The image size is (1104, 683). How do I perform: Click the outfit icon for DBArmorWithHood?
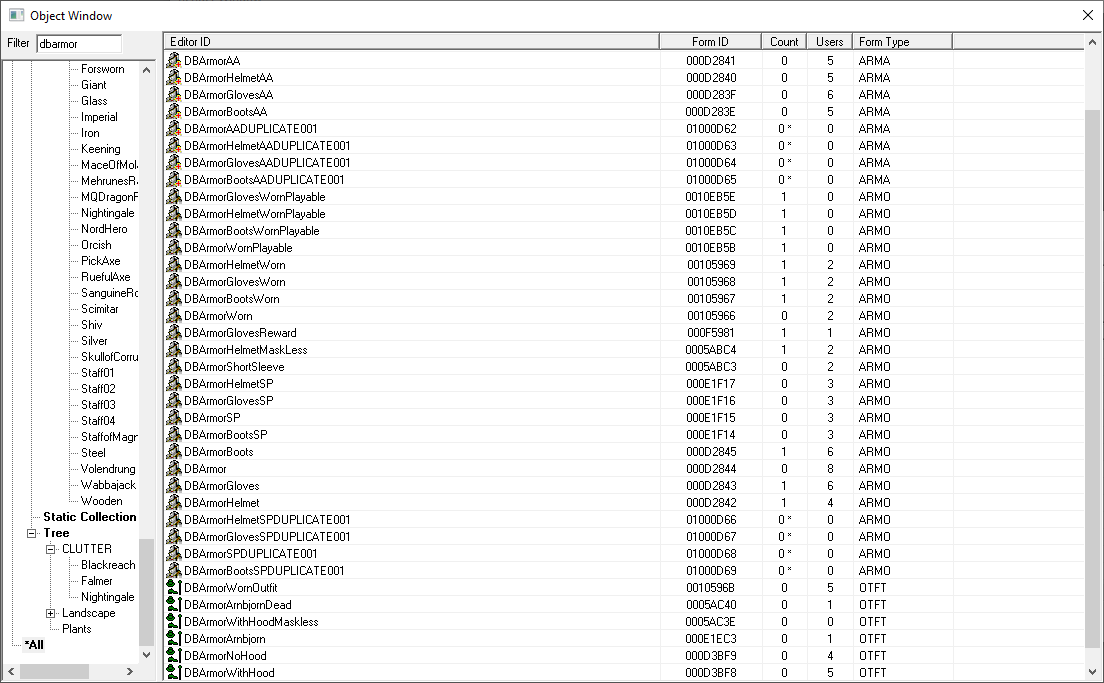tap(173, 673)
